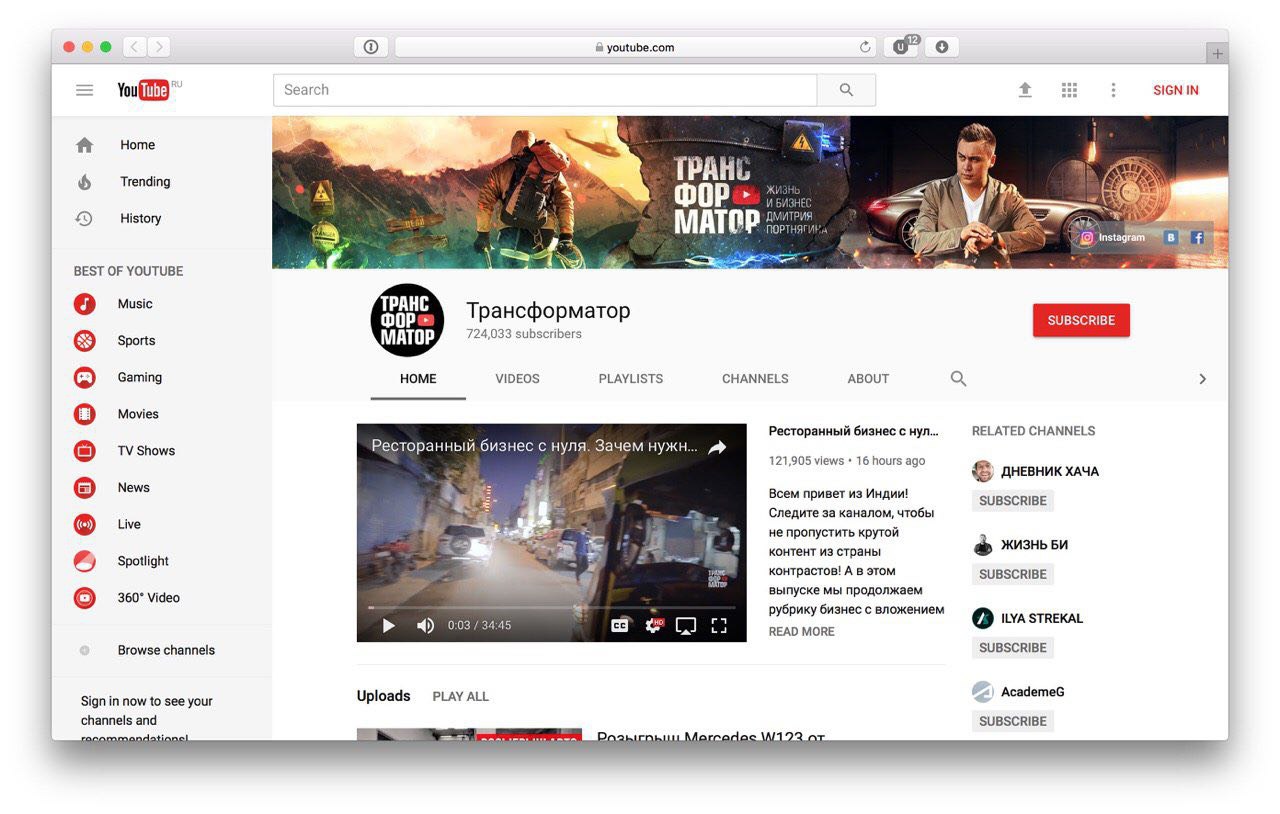The height and width of the screenshot is (814, 1280).
Task: Open ДНЕВНИК ХАЧА related channel
Action: [x=1049, y=472]
